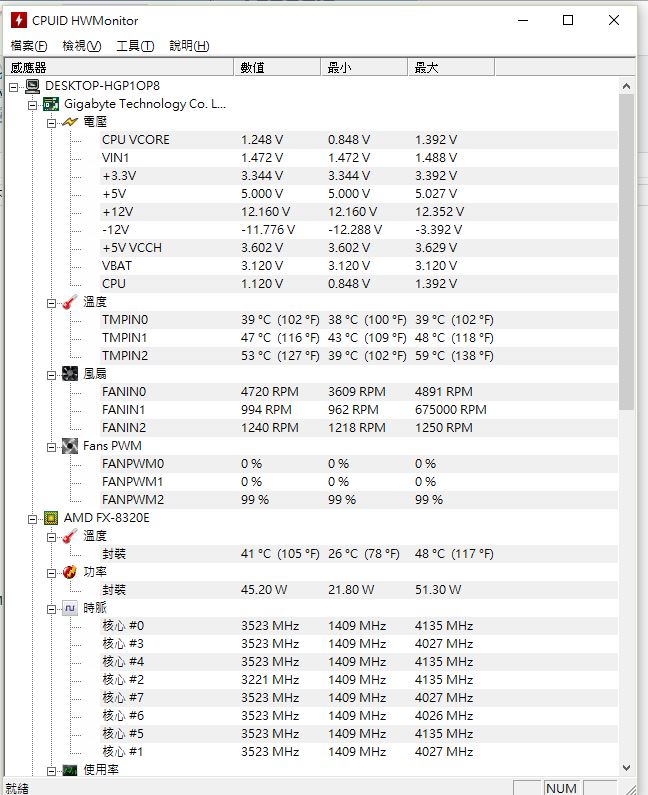Image resolution: width=648 pixels, height=795 pixels.
Task: Click the AMD FX-8320E CPU chip icon
Action: pos(51,518)
